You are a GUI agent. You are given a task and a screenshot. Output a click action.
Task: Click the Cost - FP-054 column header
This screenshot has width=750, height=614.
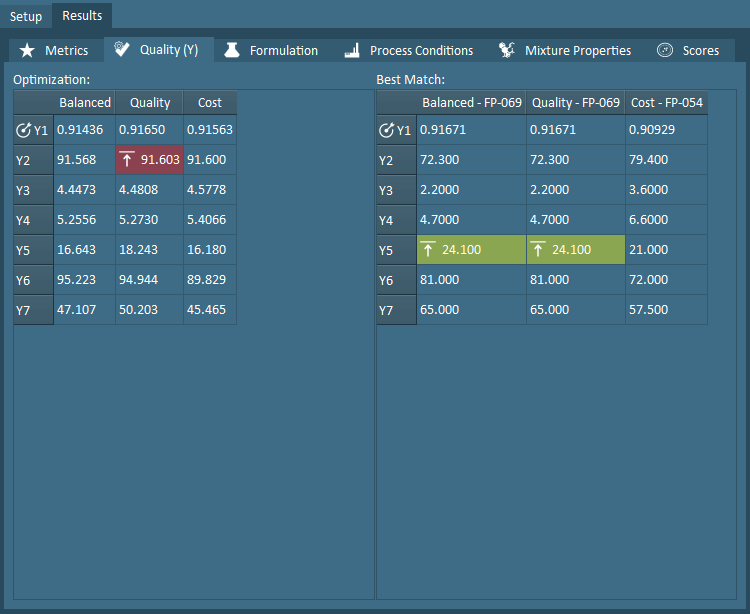(666, 102)
